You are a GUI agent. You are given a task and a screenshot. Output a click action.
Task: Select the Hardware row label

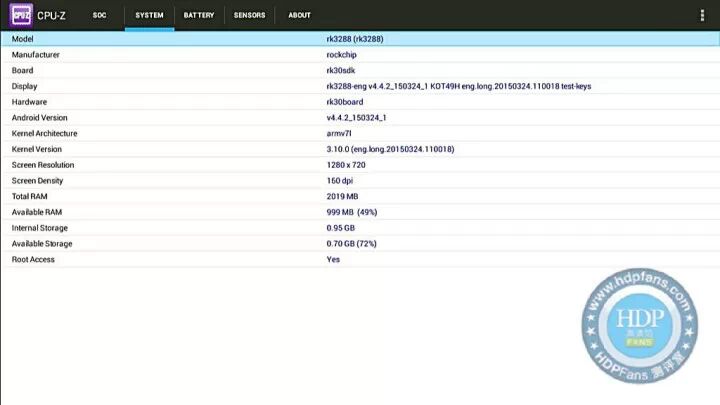29,102
